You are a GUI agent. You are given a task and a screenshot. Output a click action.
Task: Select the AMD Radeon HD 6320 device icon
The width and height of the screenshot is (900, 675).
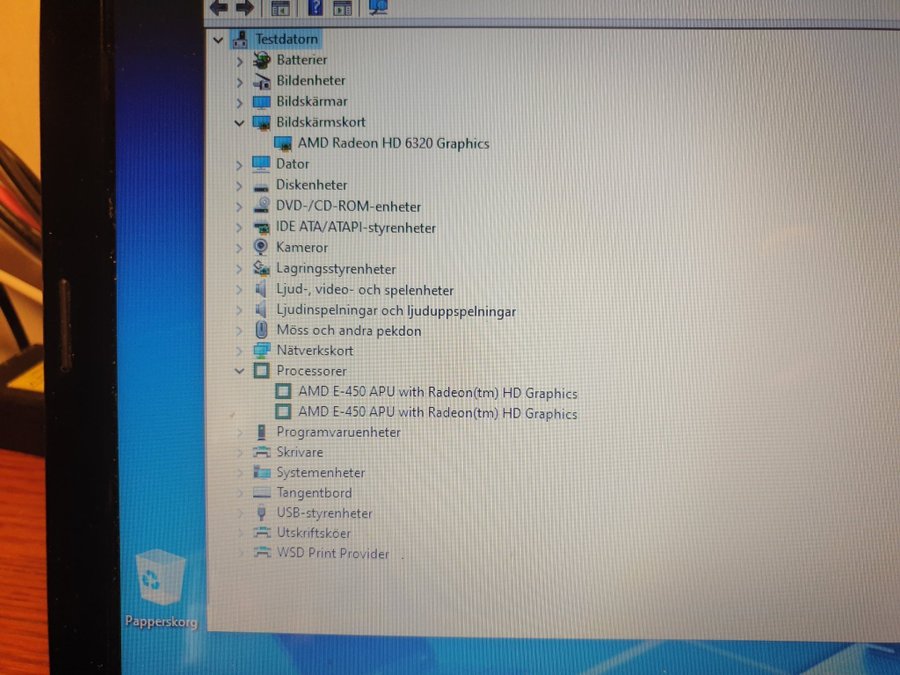283,143
